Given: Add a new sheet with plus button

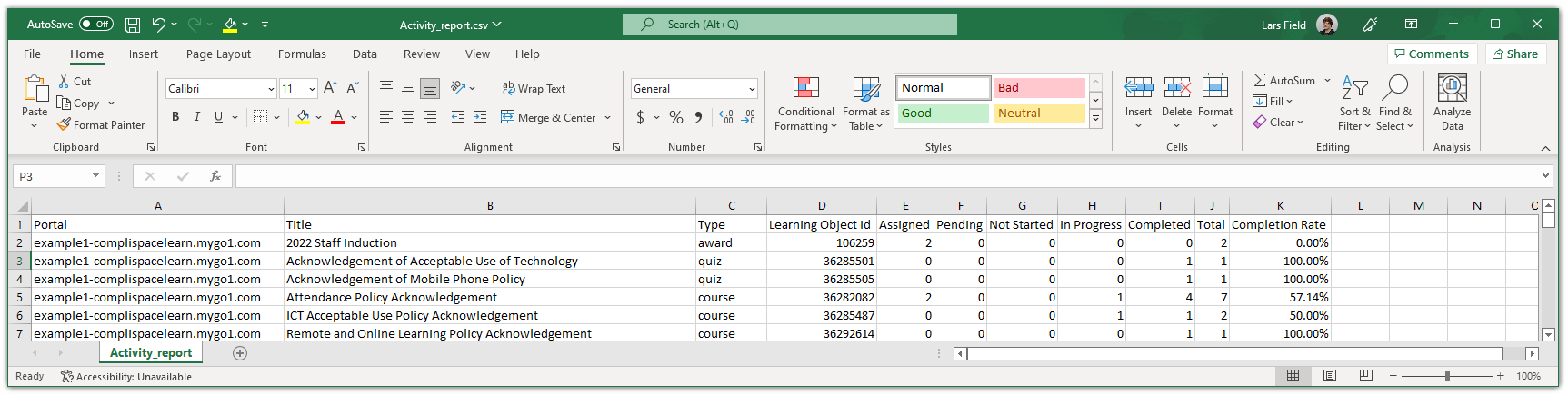Looking at the screenshot, I should [240, 353].
